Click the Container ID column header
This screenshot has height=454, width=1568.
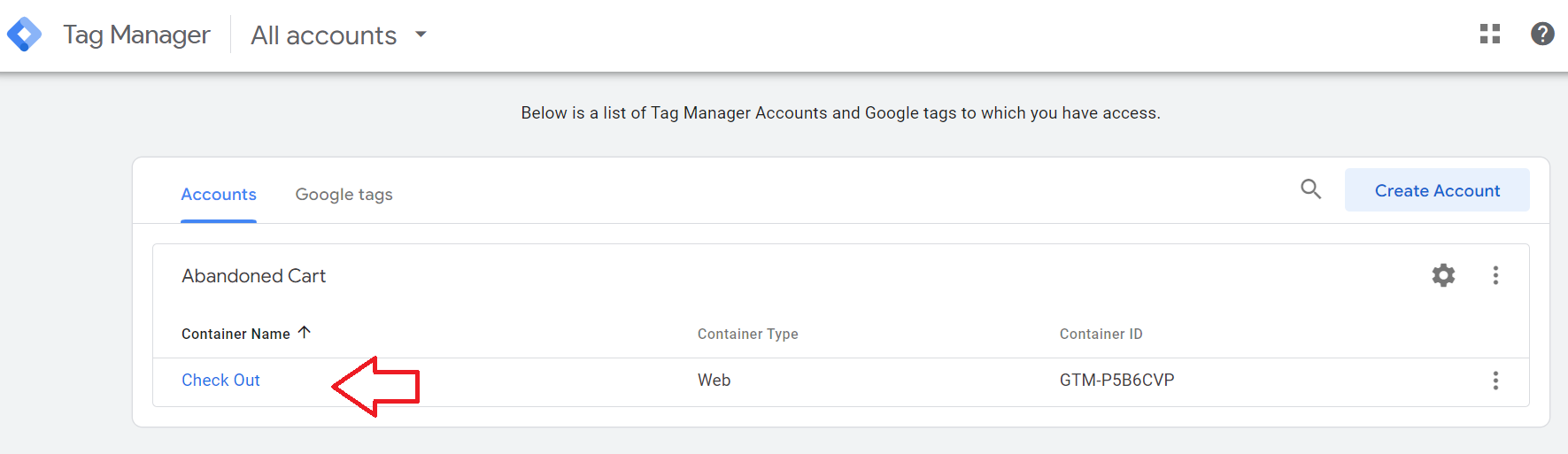(x=1101, y=334)
